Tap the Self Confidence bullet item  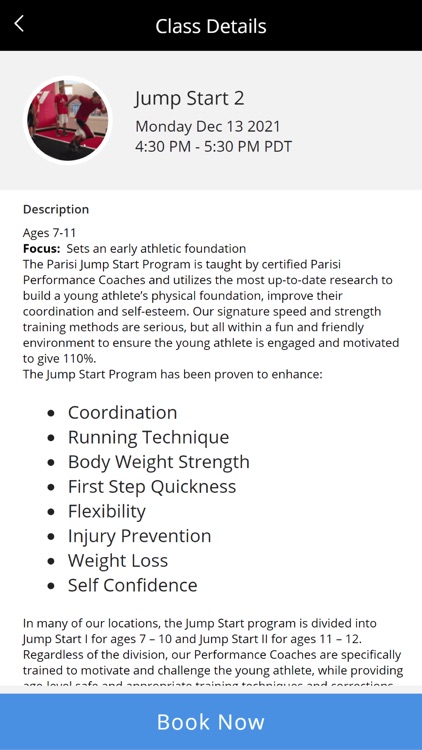point(133,585)
